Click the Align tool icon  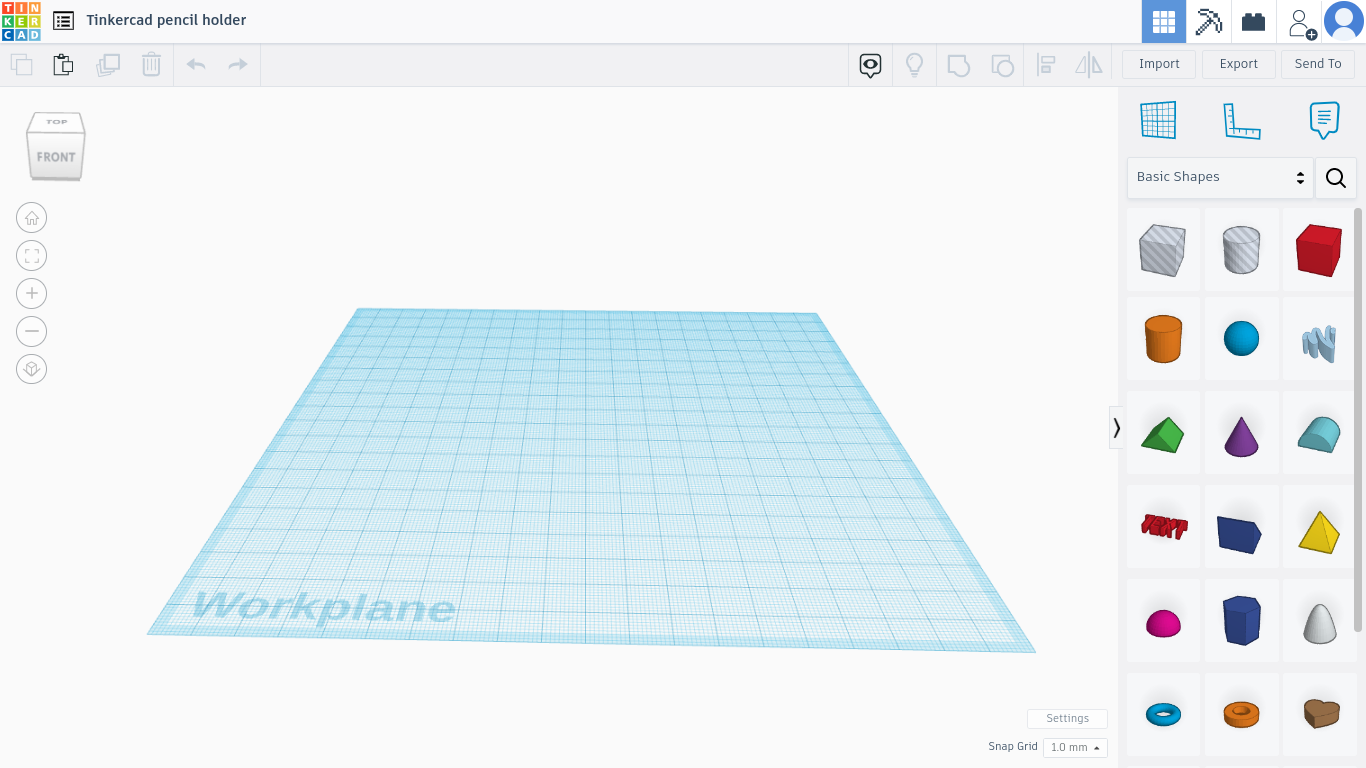(1046, 64)
